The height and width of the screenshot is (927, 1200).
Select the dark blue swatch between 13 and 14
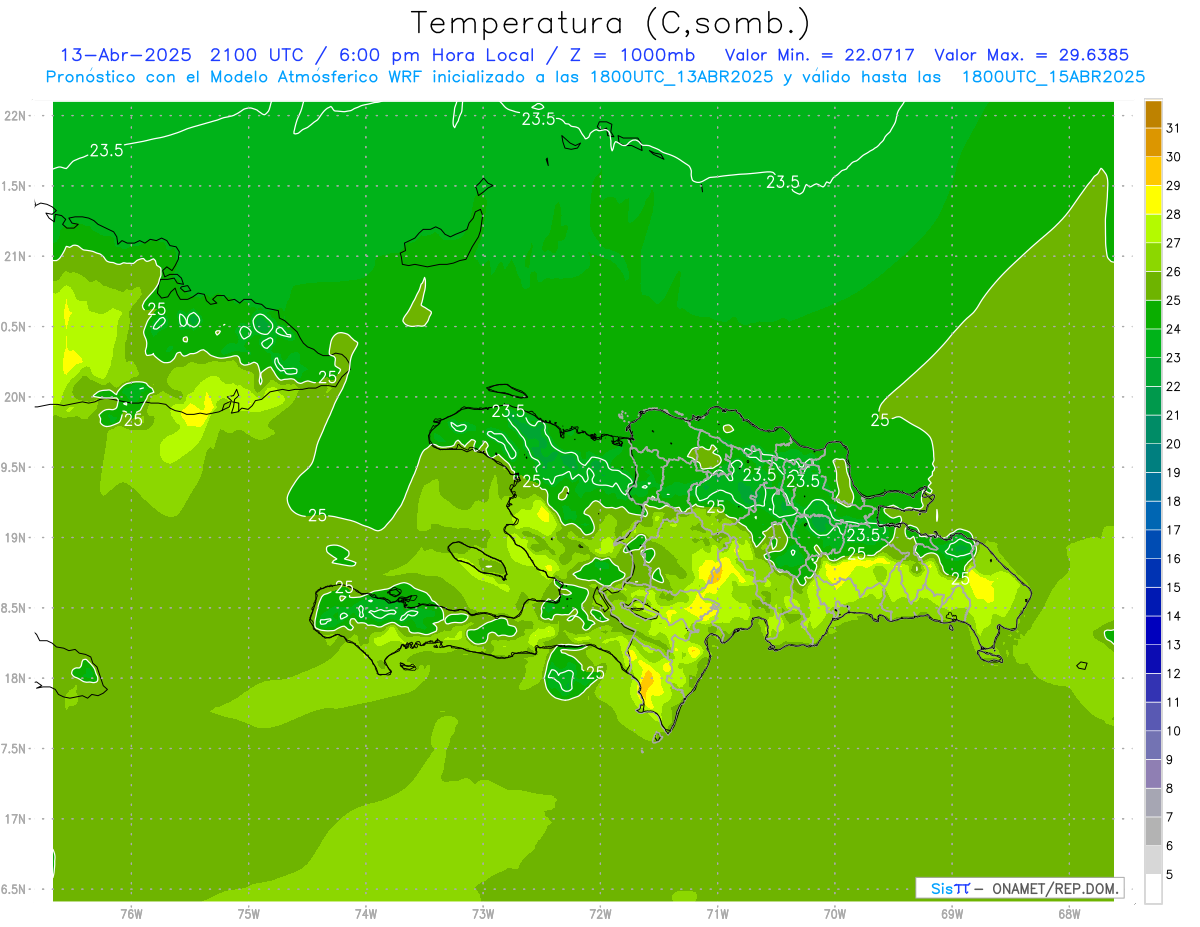1153,631
